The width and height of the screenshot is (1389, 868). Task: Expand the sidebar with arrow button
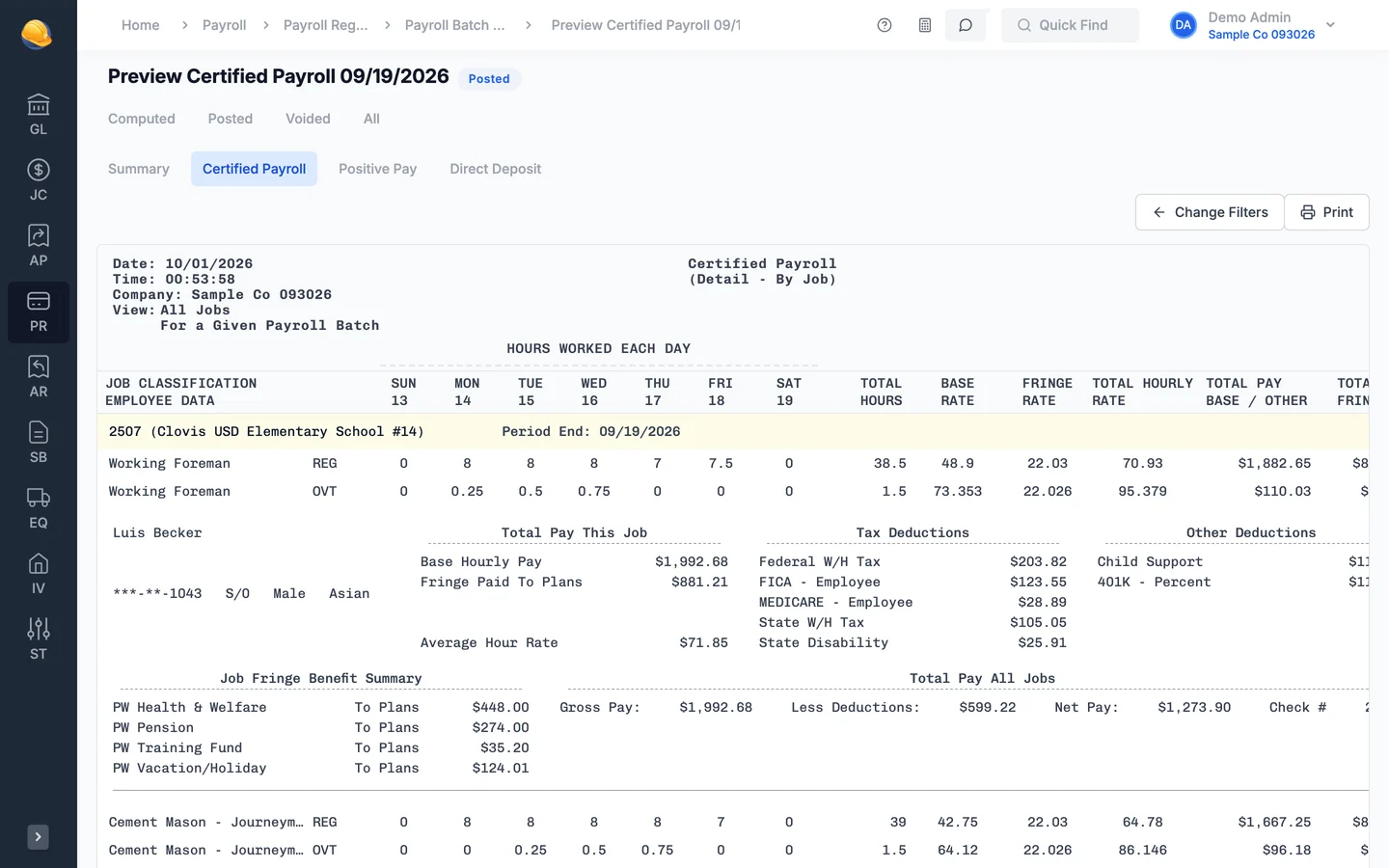pos(38,837)
